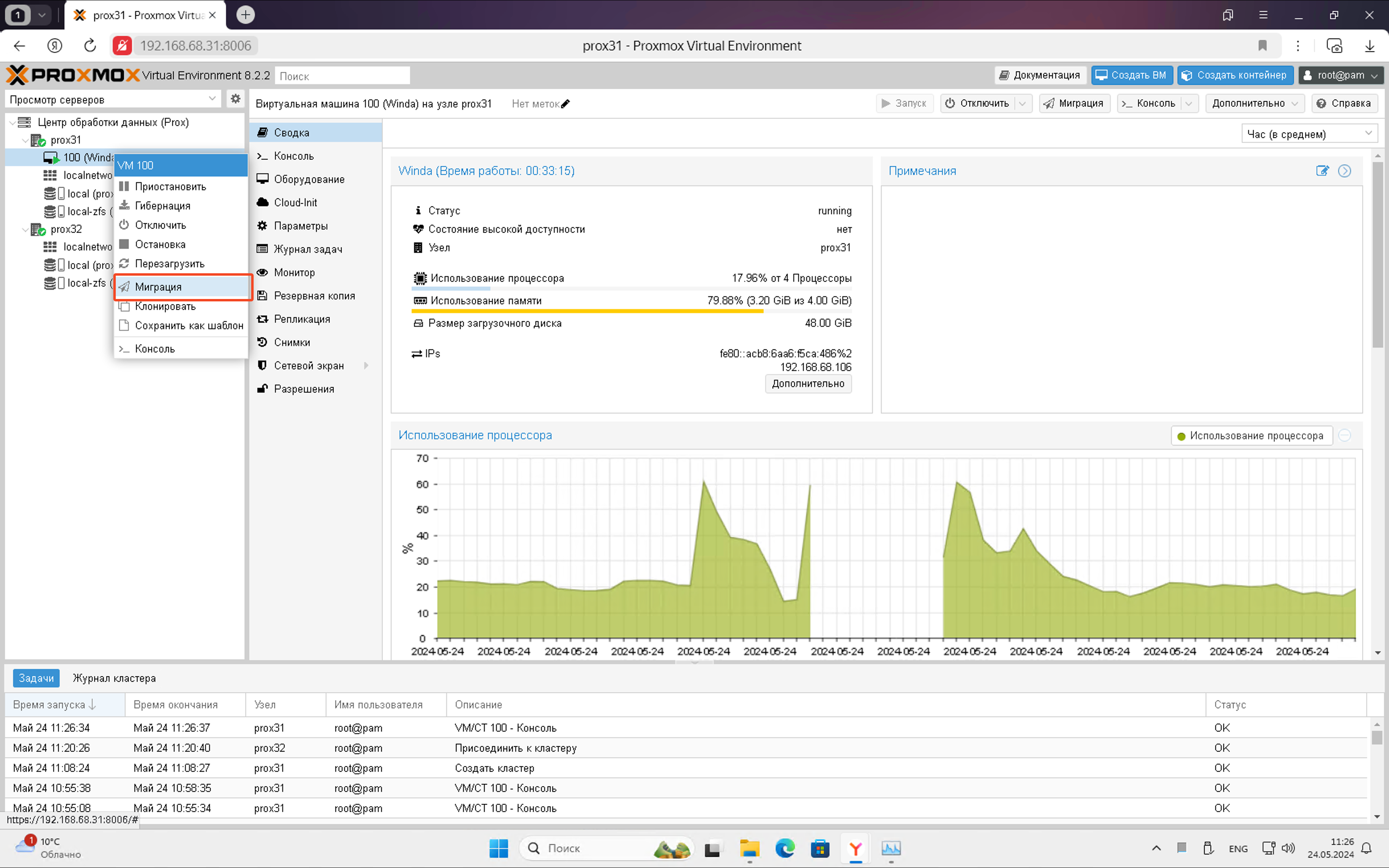Click the gear settings icon beside server view

(x=236, y=99)
